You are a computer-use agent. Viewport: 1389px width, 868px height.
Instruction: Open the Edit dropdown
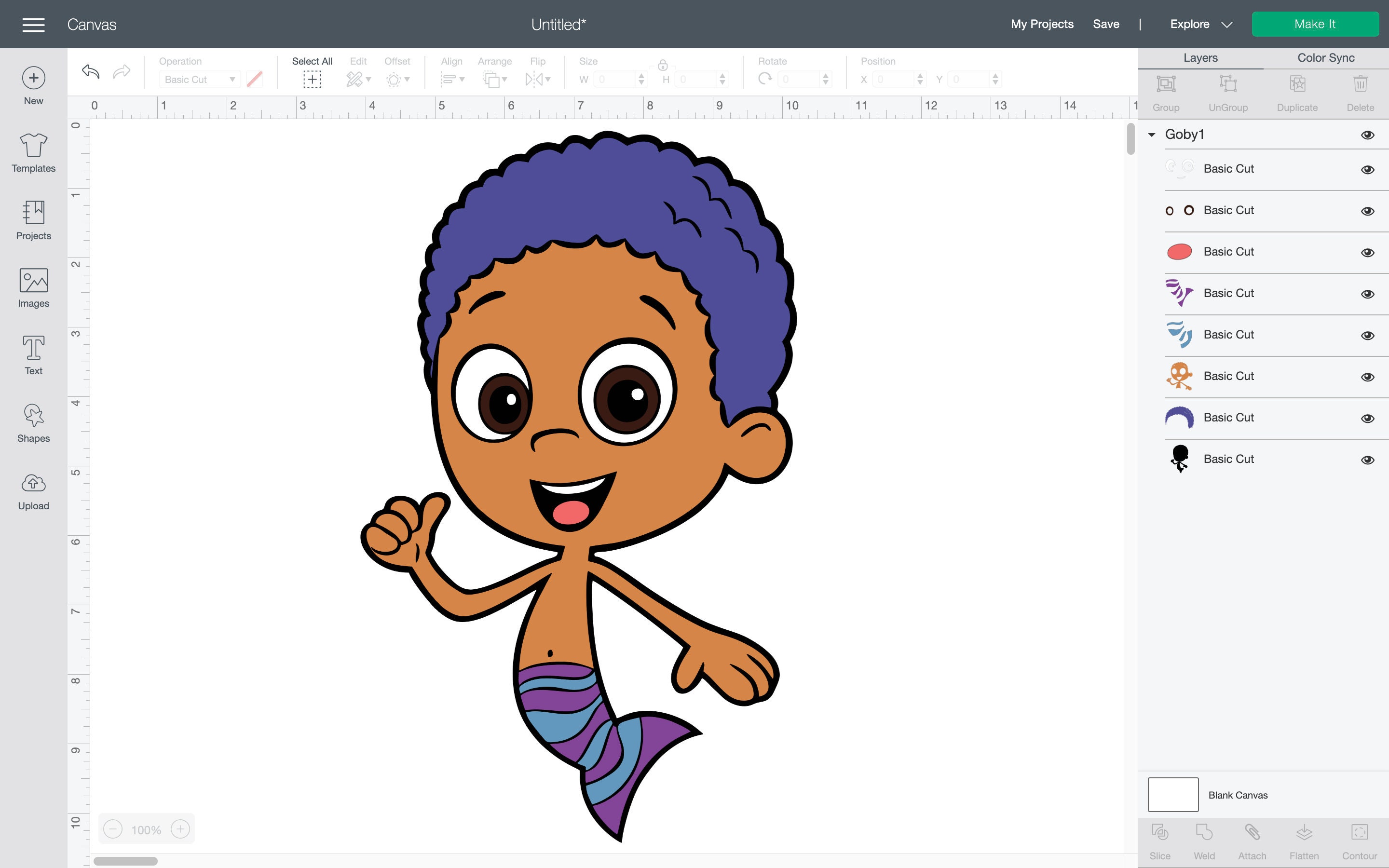tap(359, 79)
